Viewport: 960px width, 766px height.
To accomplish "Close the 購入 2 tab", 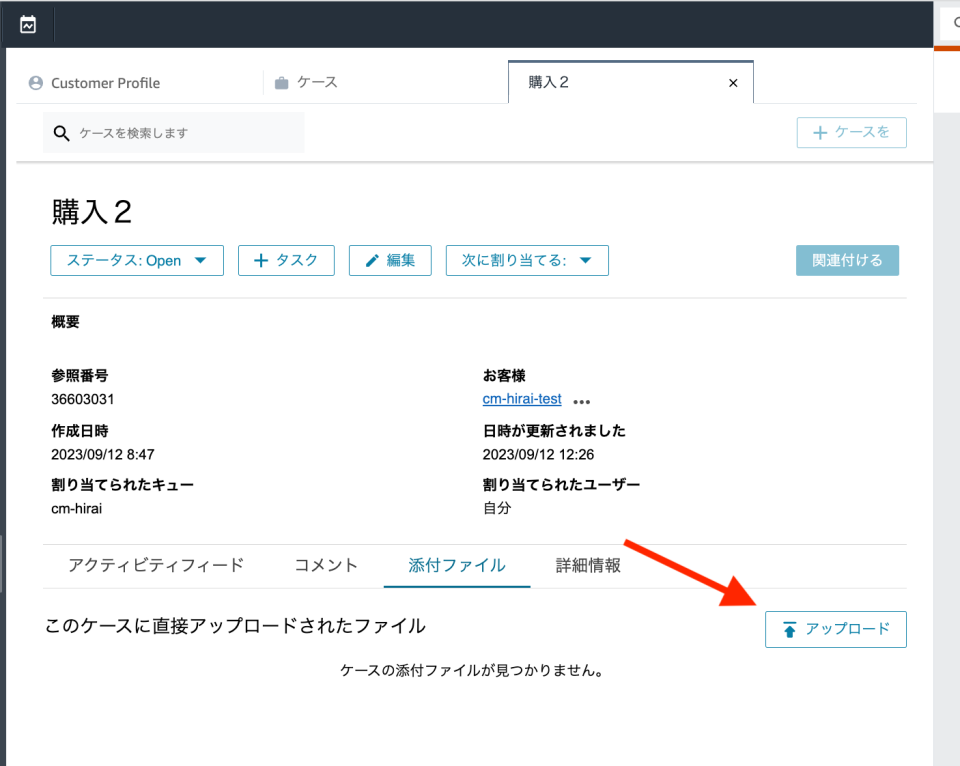I will click(x=733, y=83).
